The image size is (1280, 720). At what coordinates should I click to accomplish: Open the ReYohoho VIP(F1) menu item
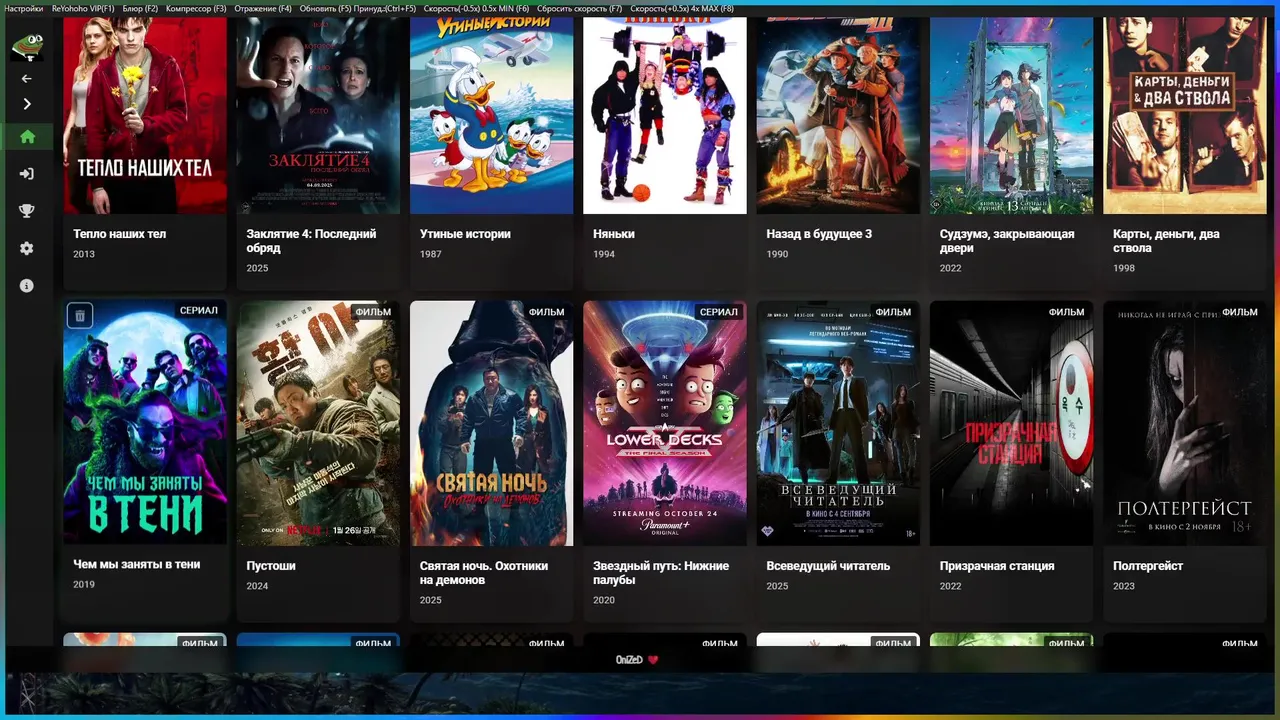[x=83, y=9]
